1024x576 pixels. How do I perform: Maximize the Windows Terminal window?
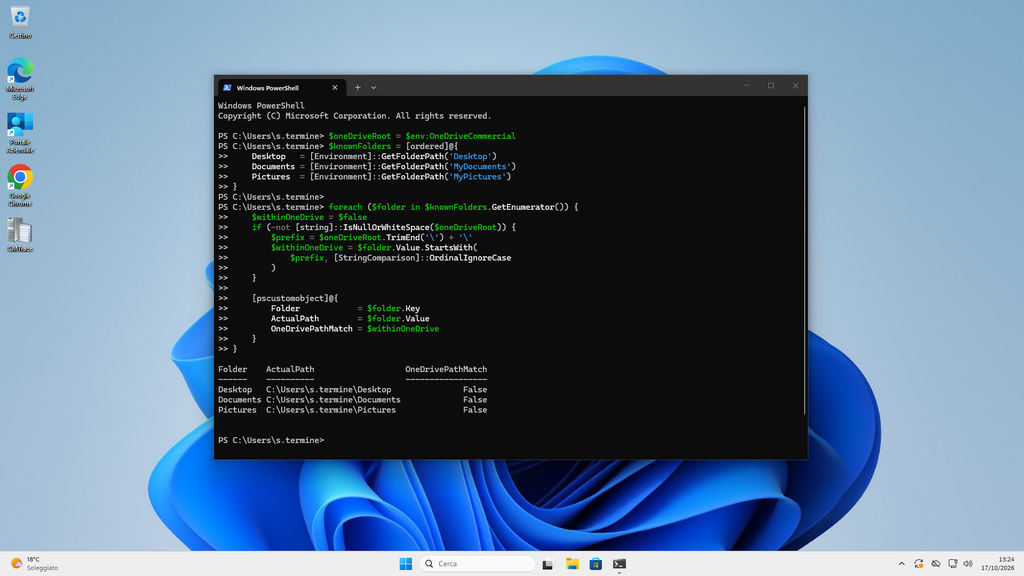tap(771, 86)
